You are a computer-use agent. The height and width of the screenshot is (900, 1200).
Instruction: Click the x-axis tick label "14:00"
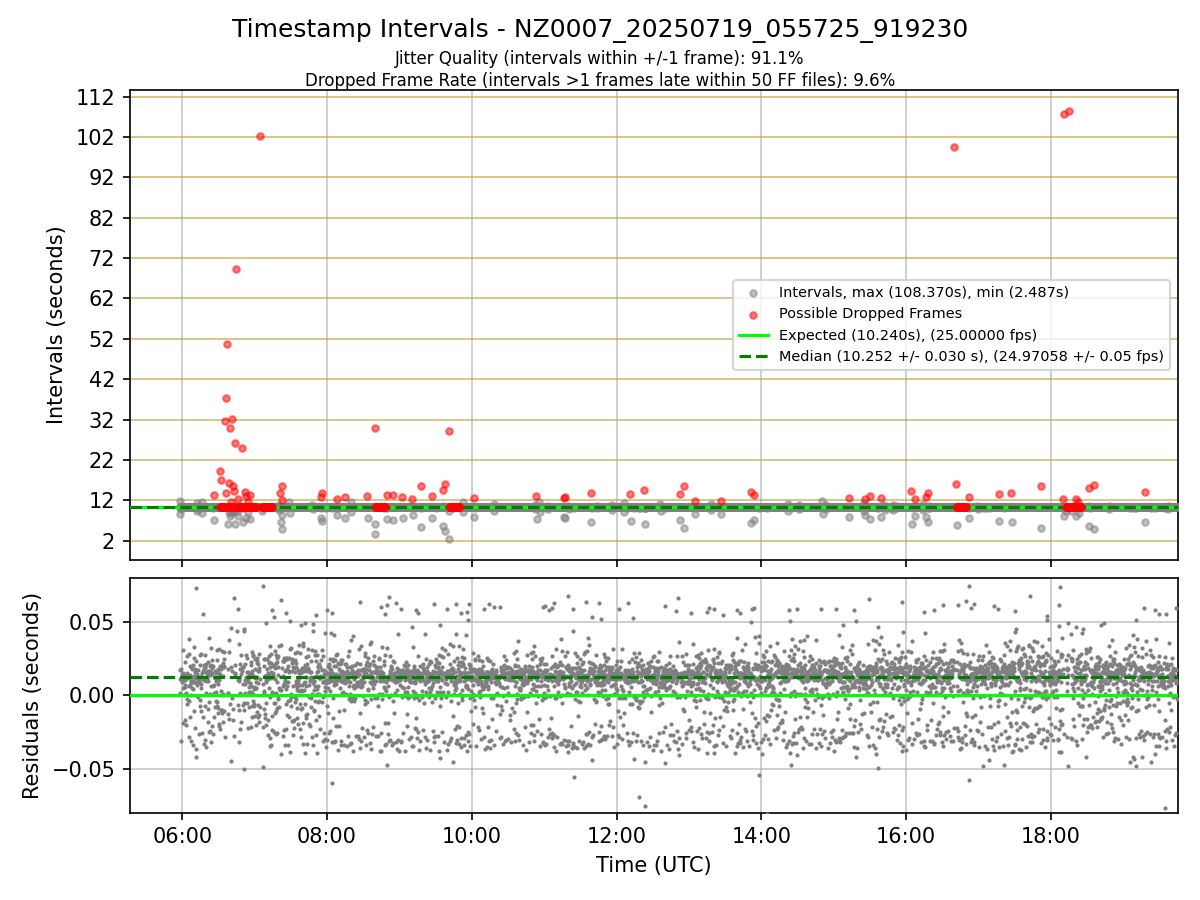coord(761,836)
